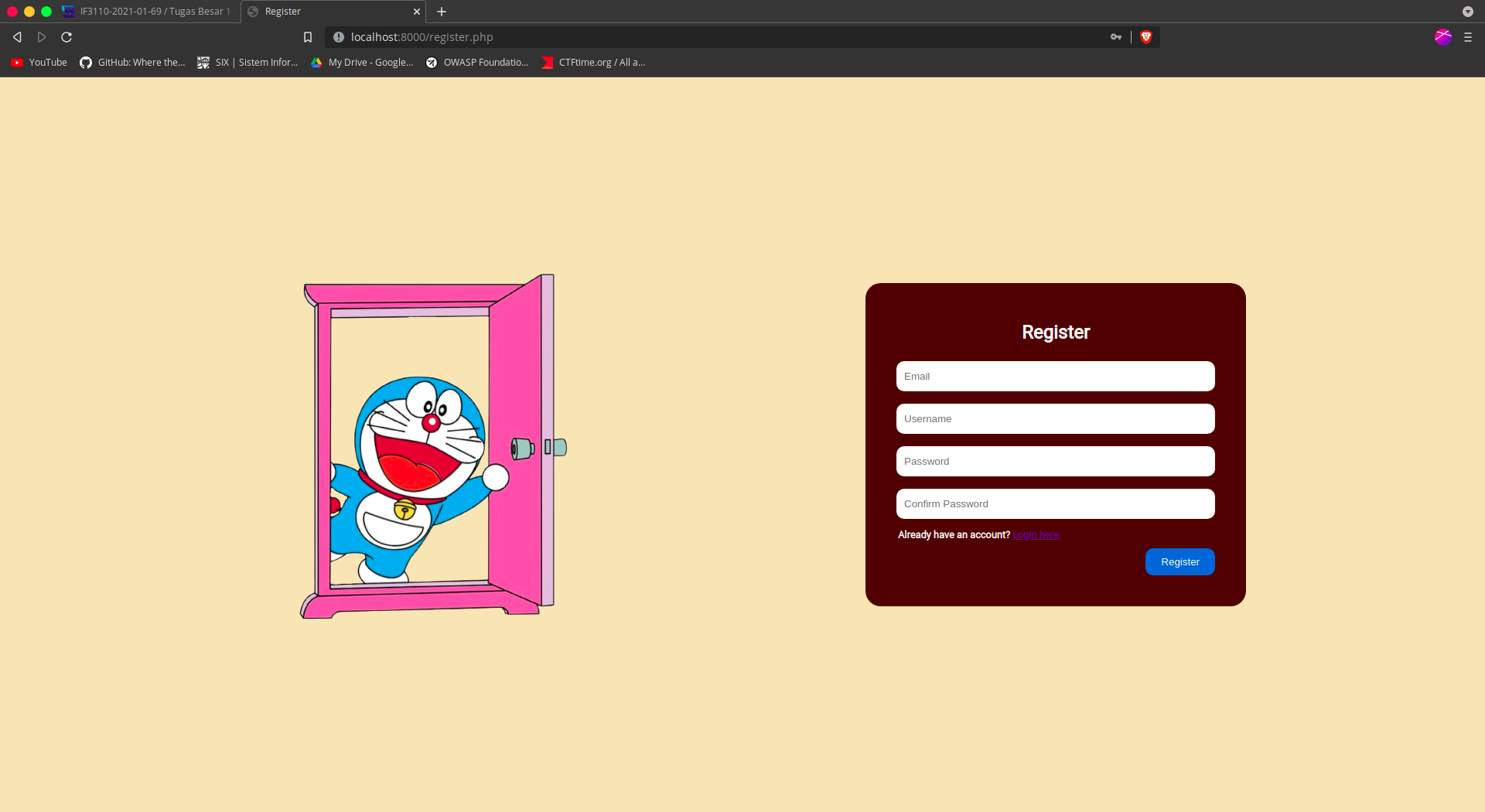Maximize the window with green button
This screenshot has width=1485, height=812.
[46, 12]
